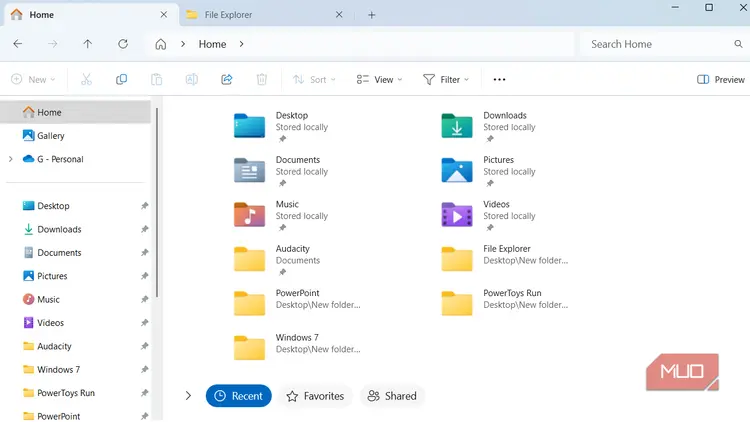Select the Shared tab
The image size is (750, 422).
(392, 396)
